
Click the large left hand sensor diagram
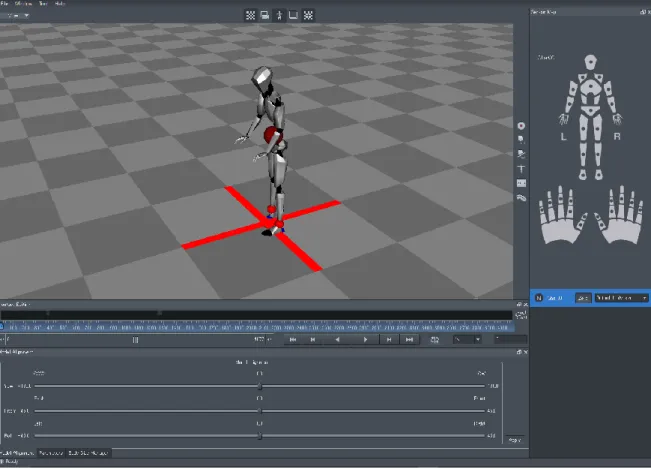pos(562,216)
